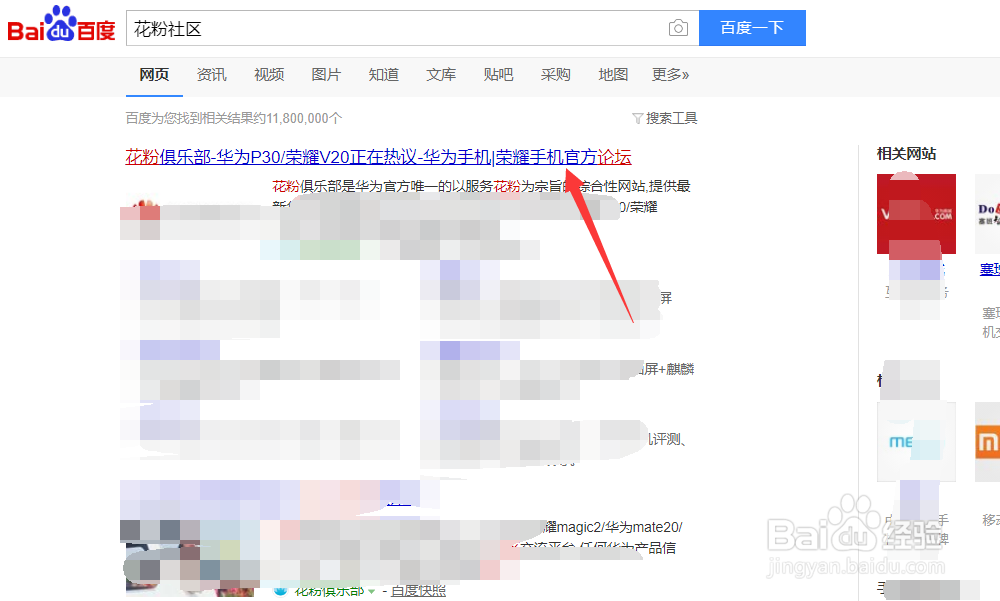The image size is (1000, 601).
Task: Click the Baidu logo
Action: point(61,24)
